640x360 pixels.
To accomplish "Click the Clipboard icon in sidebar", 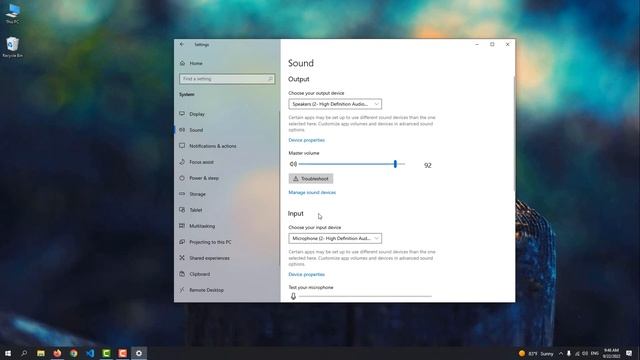I will pyautogui.click(x=182, y=273).
